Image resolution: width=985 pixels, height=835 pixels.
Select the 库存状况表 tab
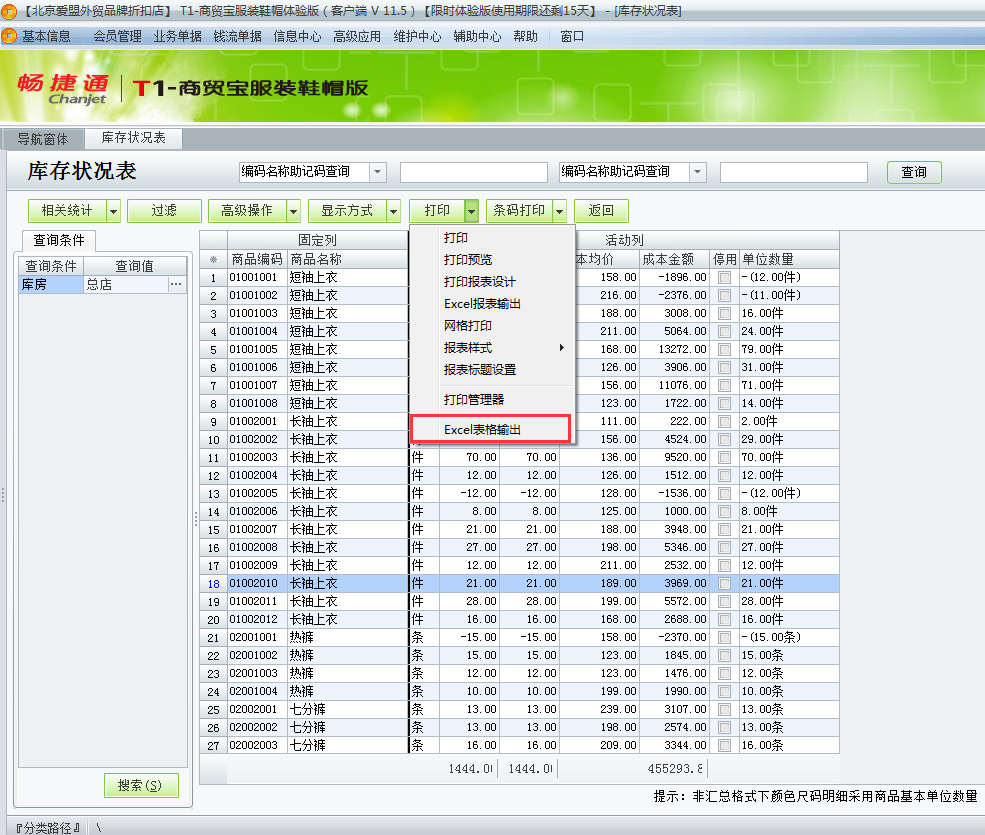click(x=132, y=139)
